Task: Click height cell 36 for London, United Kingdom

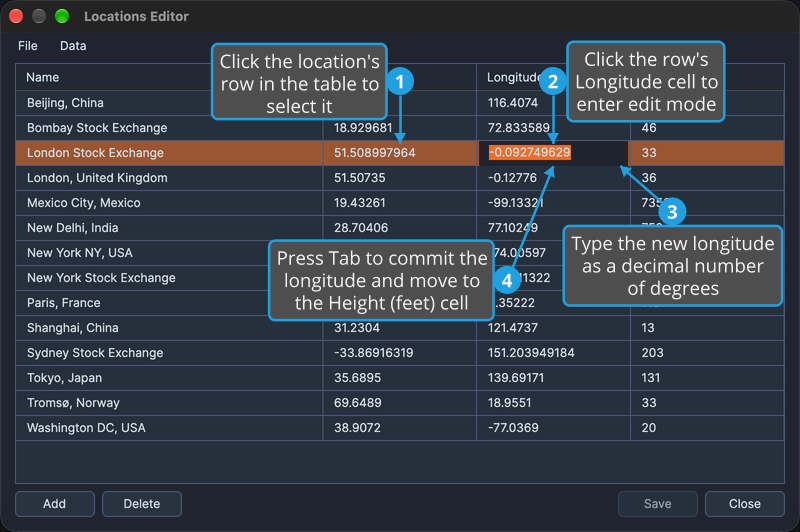Action: (707, 178)
